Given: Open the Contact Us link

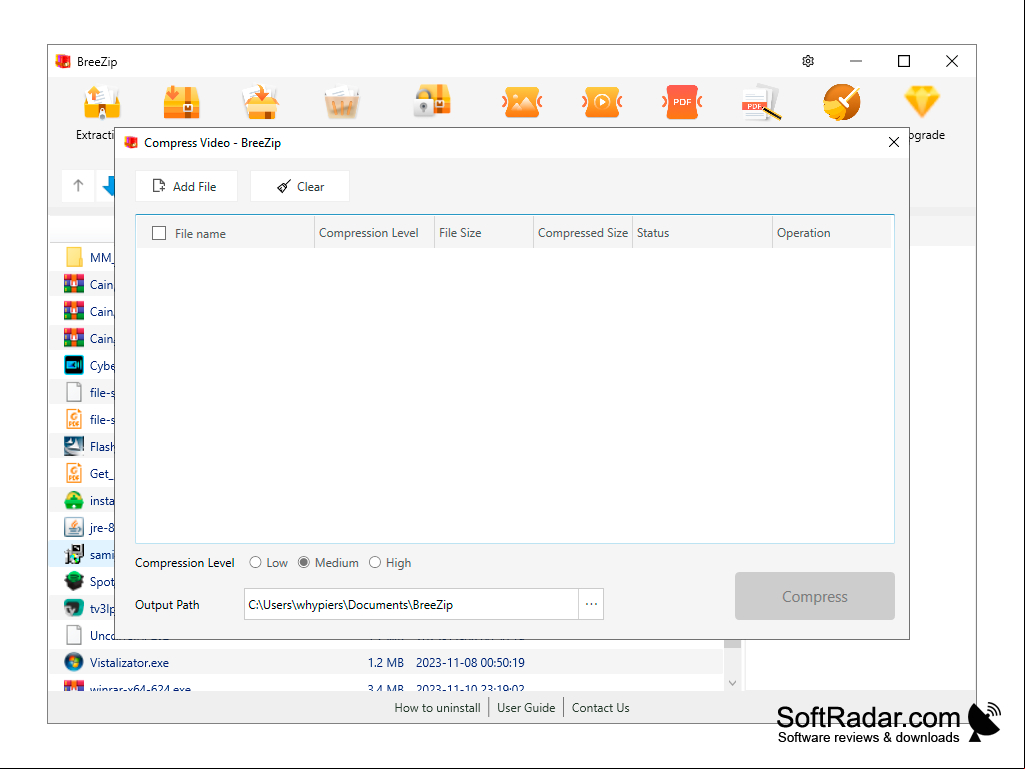Looking at the screenshot, I should 601,708.
